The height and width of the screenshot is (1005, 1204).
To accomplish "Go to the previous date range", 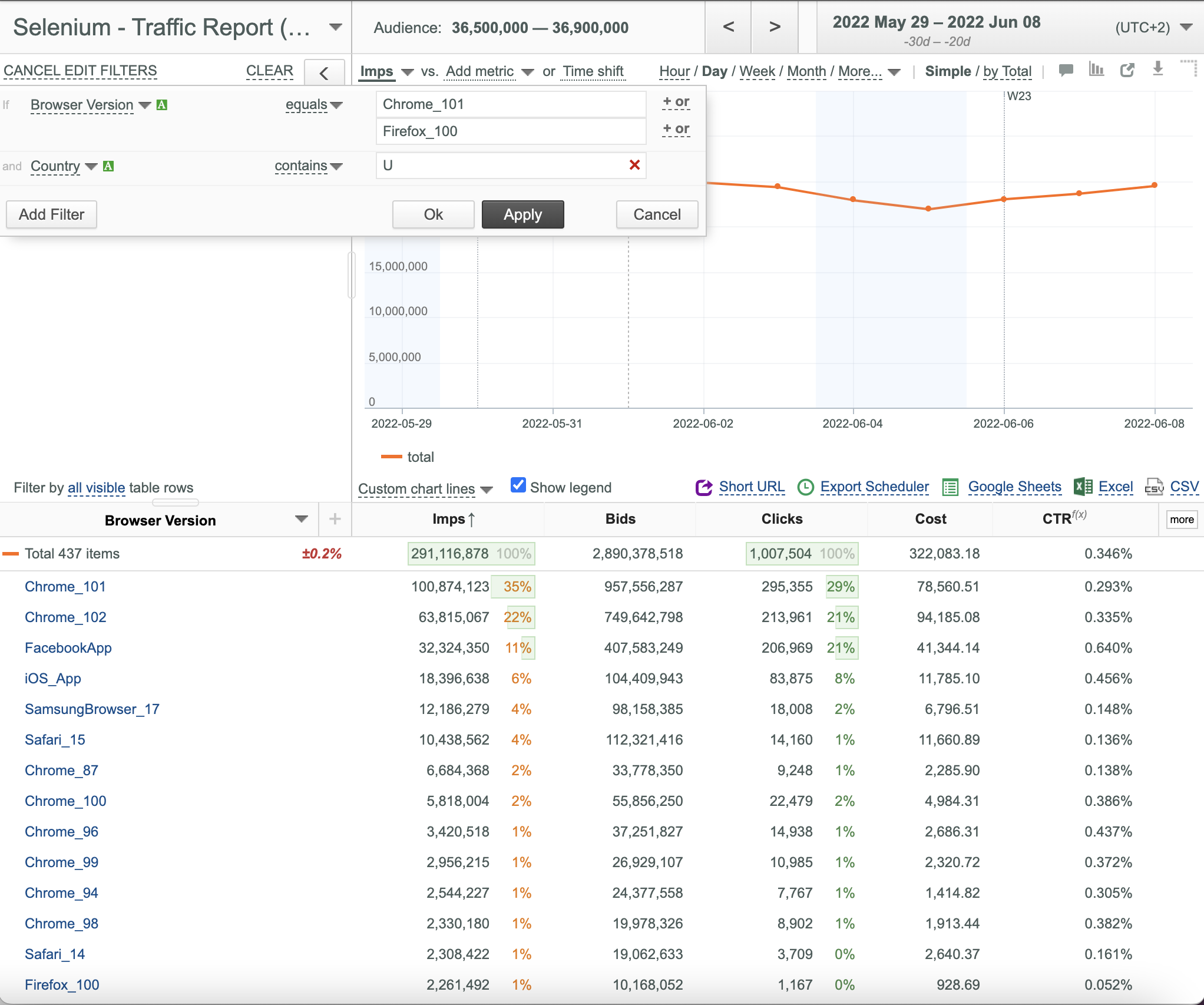I will point(729,27).
